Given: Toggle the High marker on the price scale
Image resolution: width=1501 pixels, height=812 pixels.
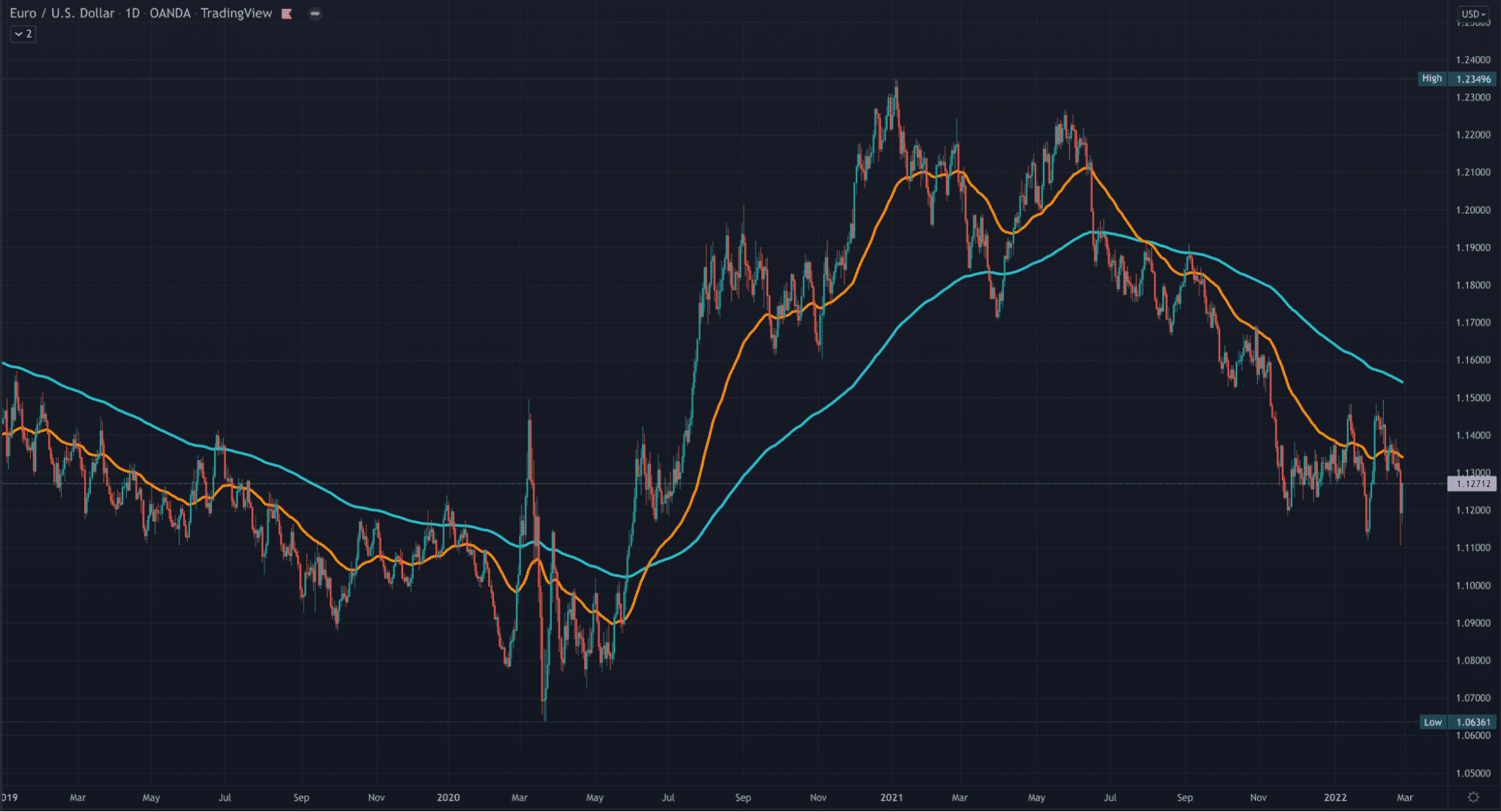Looking at the screenshot, I should (1431, 78).
